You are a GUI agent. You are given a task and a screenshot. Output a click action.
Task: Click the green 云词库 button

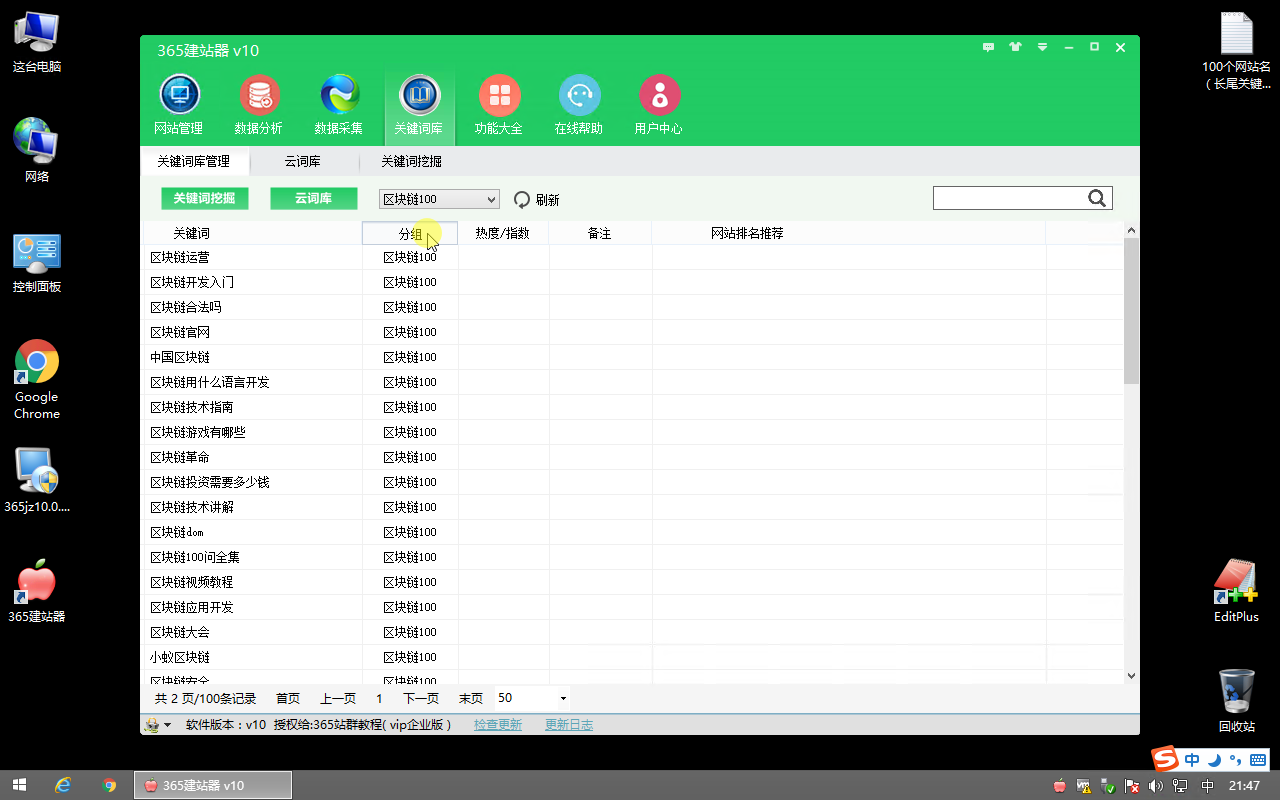coord(314,199)
